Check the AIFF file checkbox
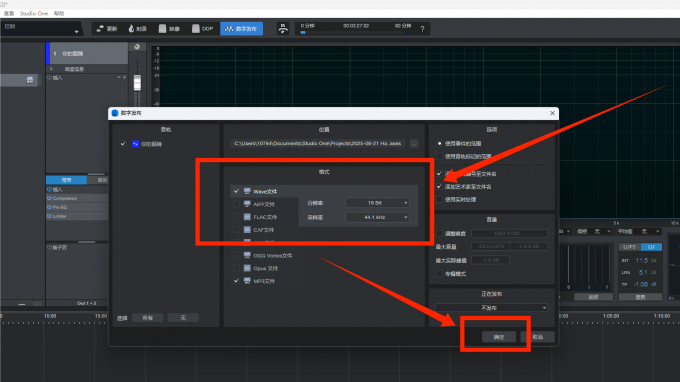The image size is (680, 382). coord(236,204)
